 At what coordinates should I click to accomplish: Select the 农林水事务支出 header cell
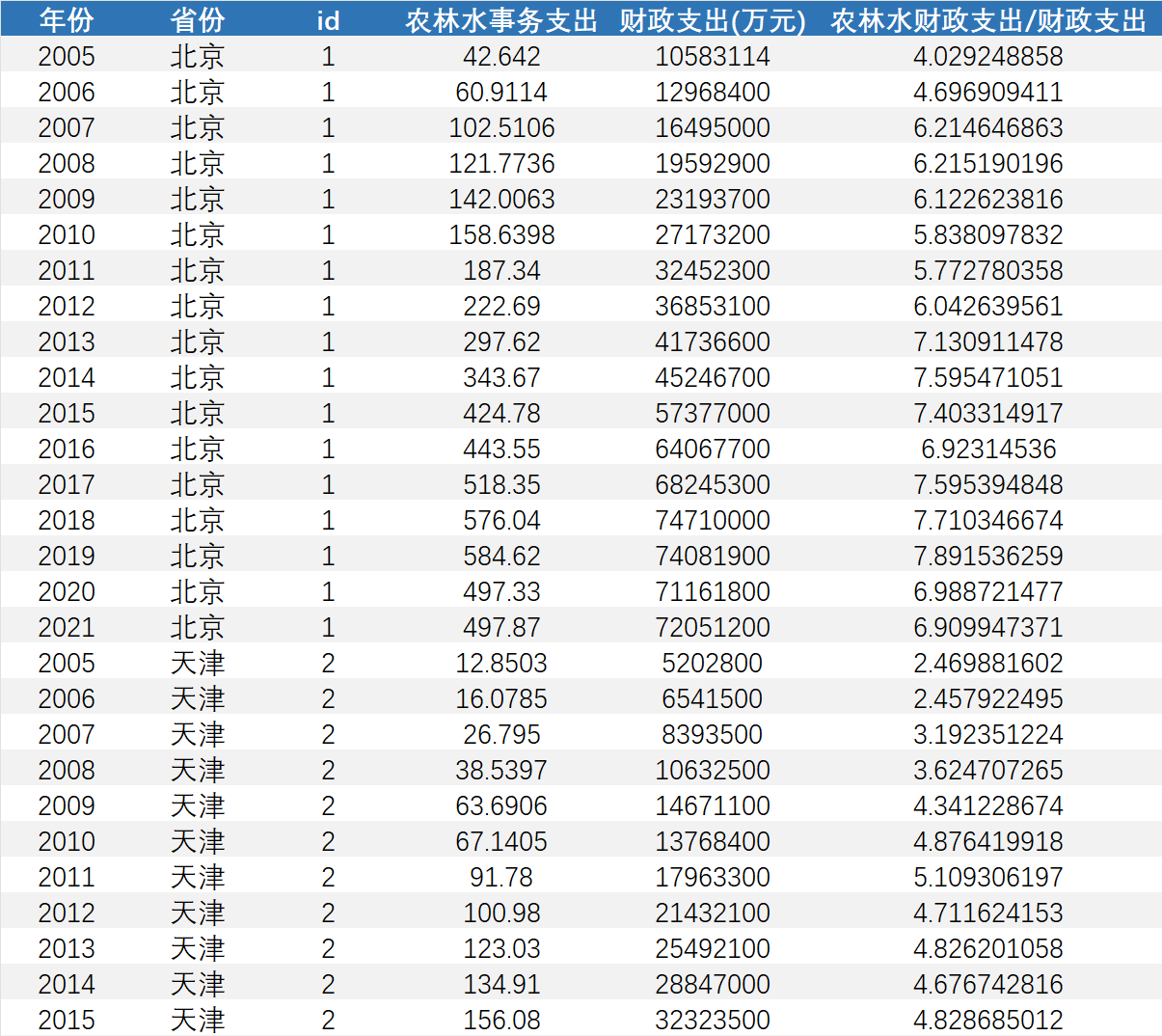[x=501, y=20]
